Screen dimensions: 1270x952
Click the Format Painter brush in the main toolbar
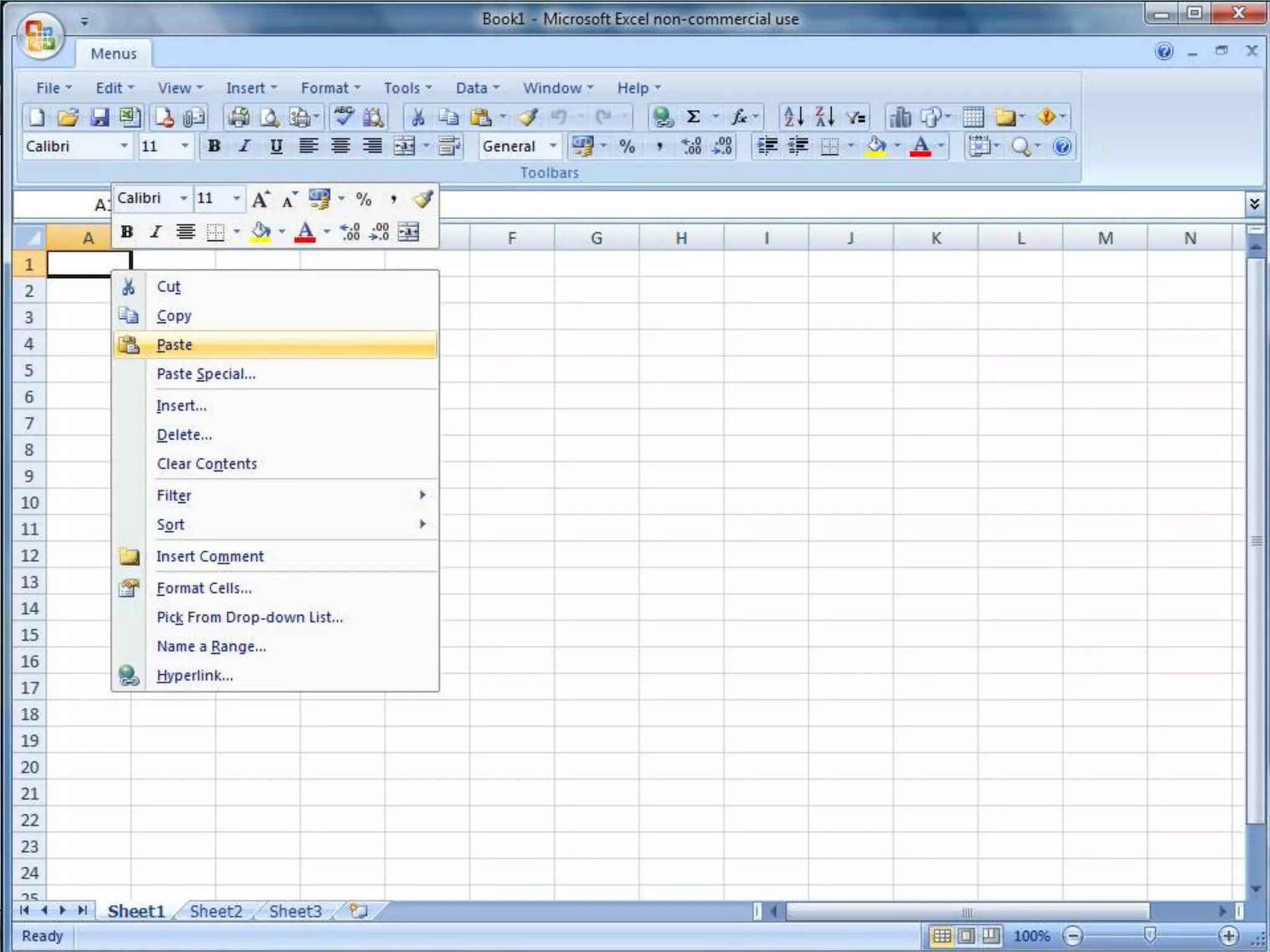(x=528, y=117)
